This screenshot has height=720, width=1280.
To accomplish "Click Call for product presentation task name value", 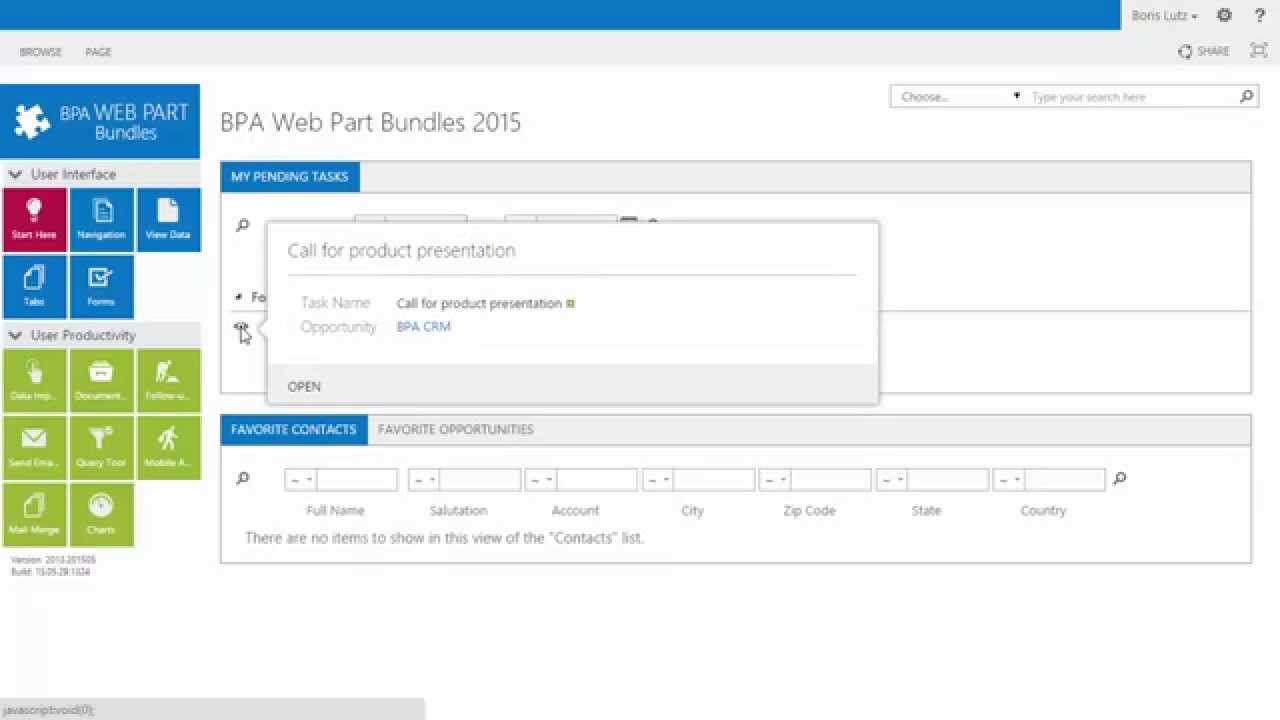I will (x=479, y=303).
